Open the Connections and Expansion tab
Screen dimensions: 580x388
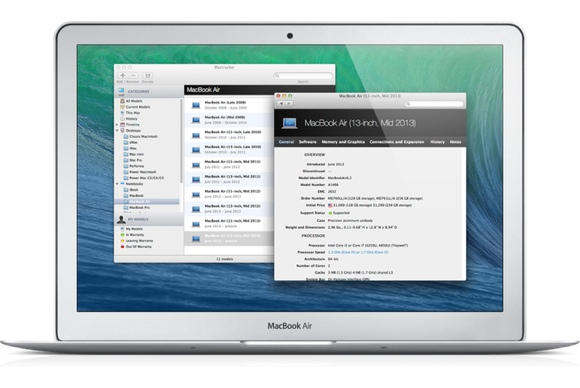click(397, 142)
